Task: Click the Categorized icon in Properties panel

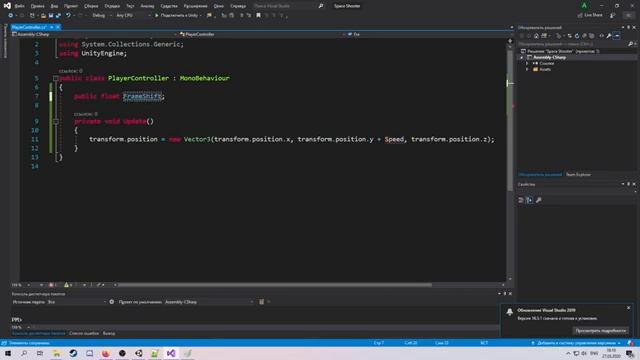Action: (521, 200)
